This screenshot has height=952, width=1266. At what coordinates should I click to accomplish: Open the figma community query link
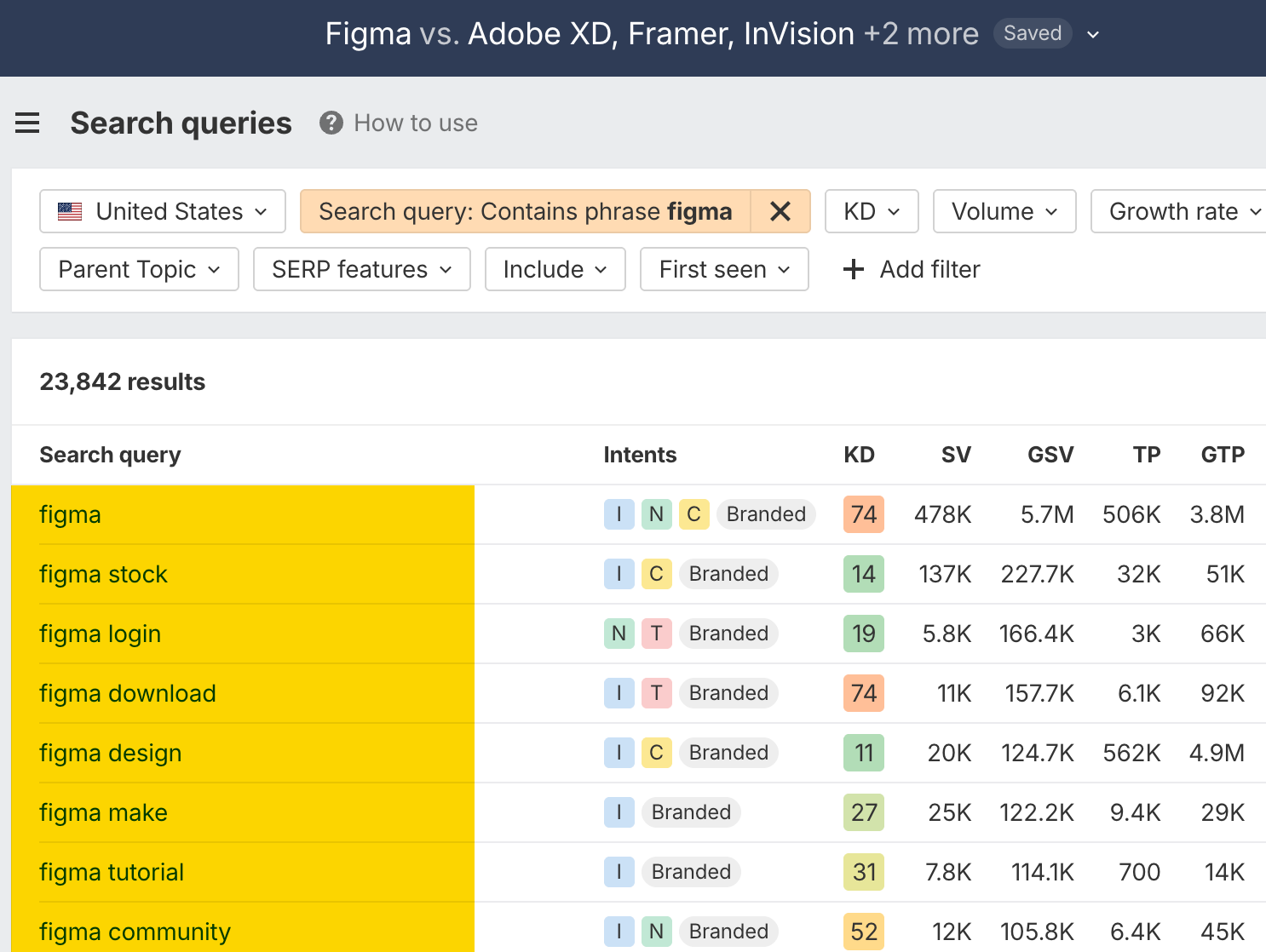point(135,932)
